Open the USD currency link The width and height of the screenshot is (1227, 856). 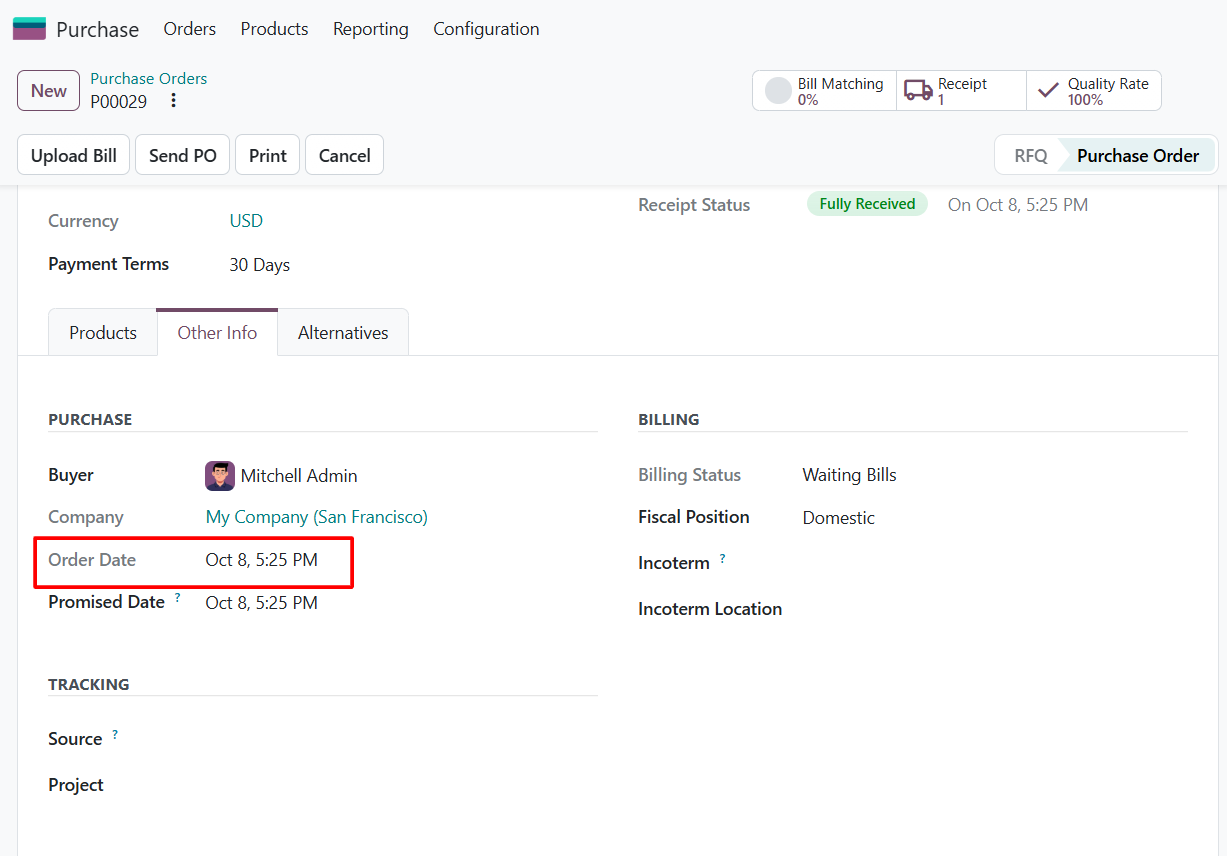point(246,221)
